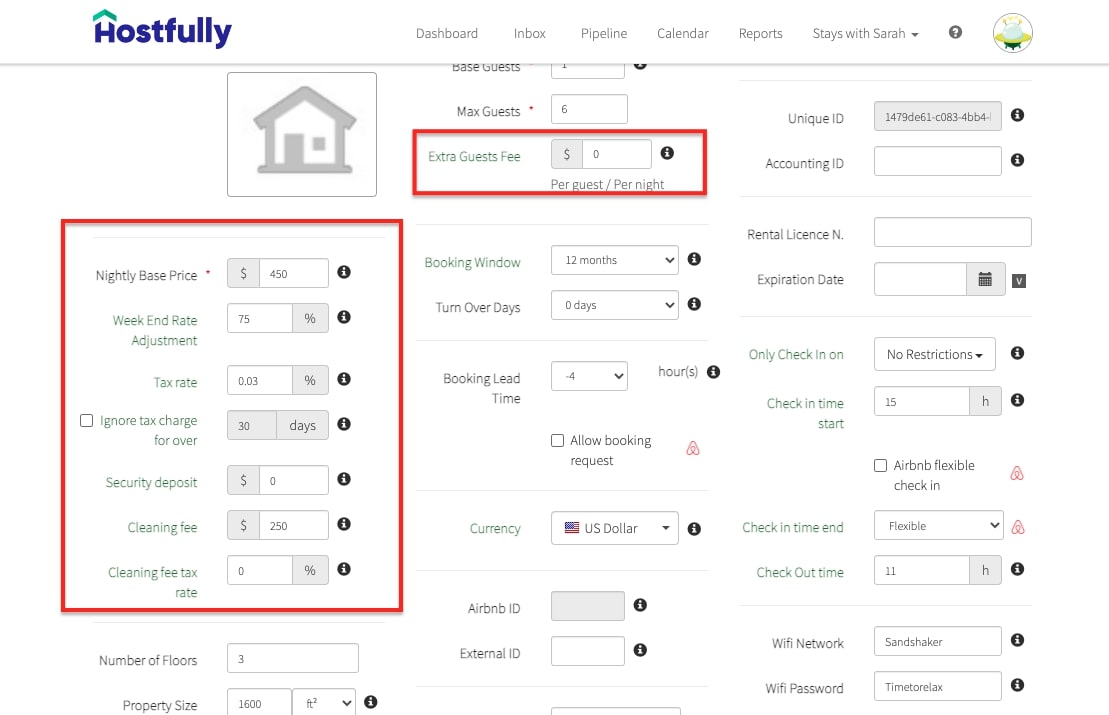The width and height of the screenshot is (1109, 715).
Task: Click the info icon next to Unique ID
Action: (1017, 115)
